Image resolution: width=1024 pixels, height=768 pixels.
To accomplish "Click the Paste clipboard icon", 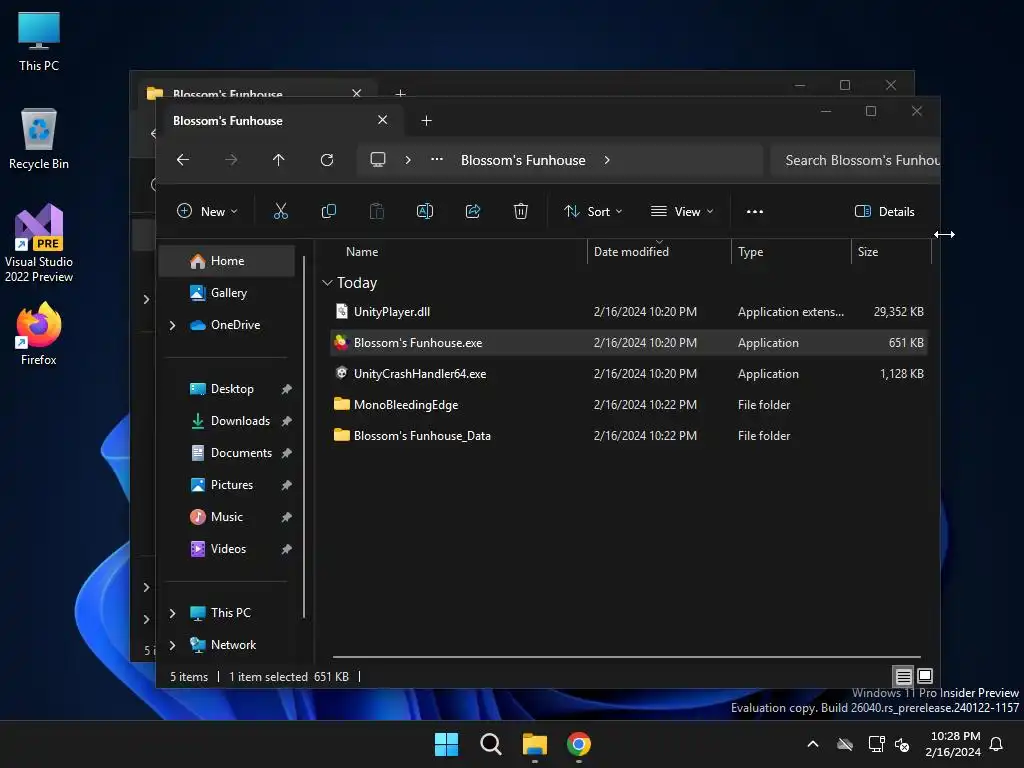I will click(x=377, y=211).
